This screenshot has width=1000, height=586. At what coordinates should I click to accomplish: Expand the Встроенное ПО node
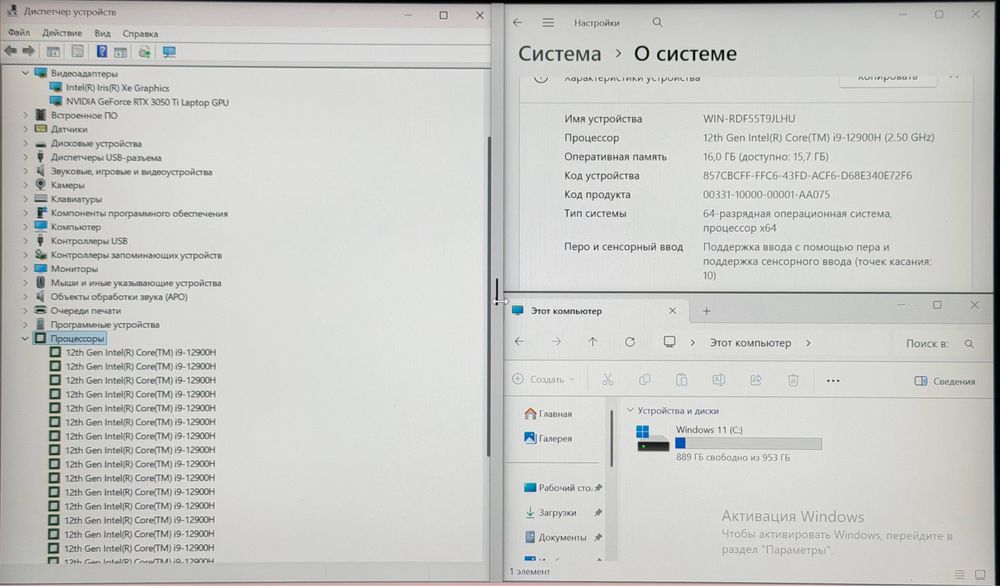pyautogui.click(x=26, y=115)
